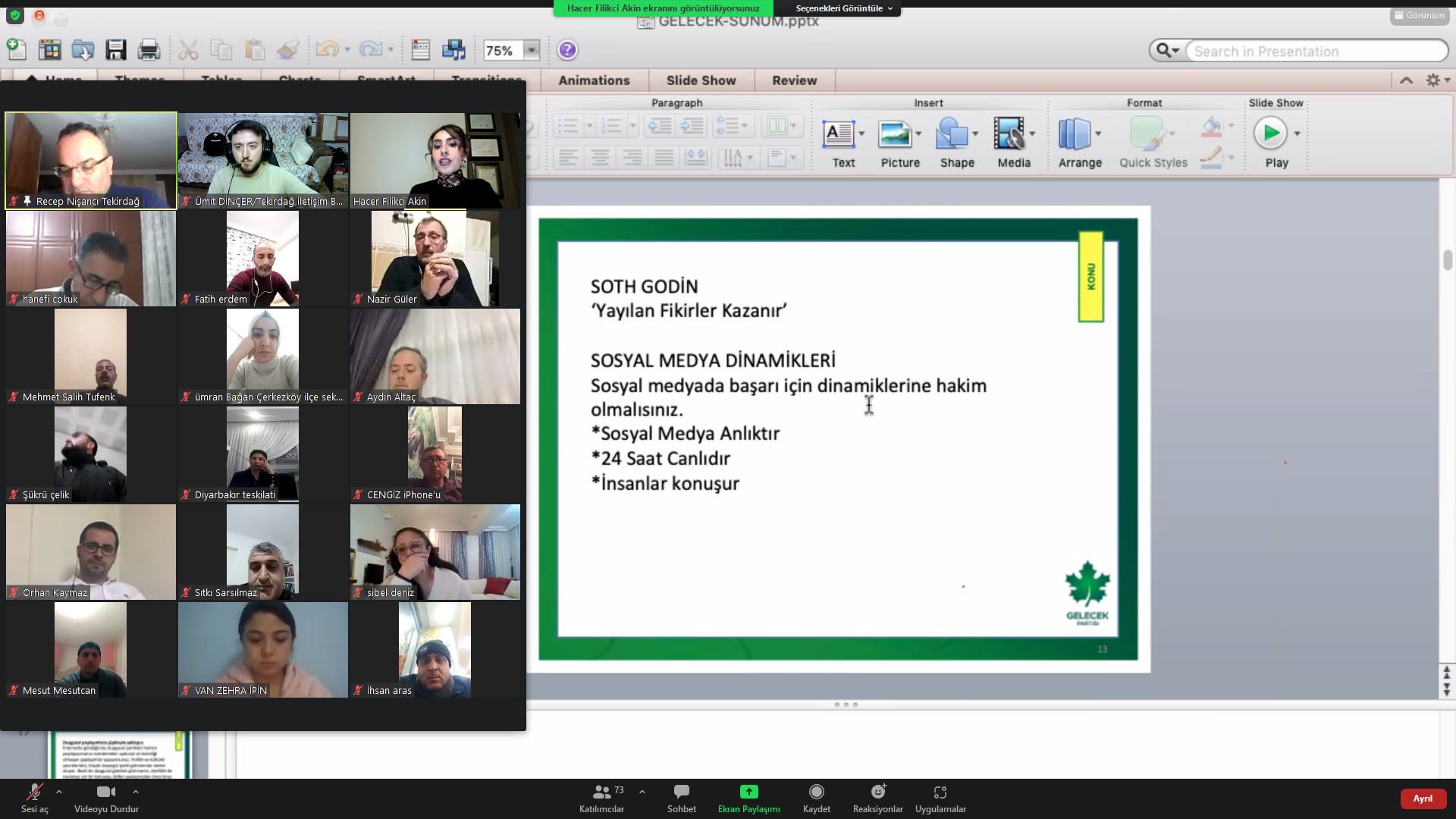Click the Görünüm view button
This screenshot has width=1456, height=819.
(1420, 15)
